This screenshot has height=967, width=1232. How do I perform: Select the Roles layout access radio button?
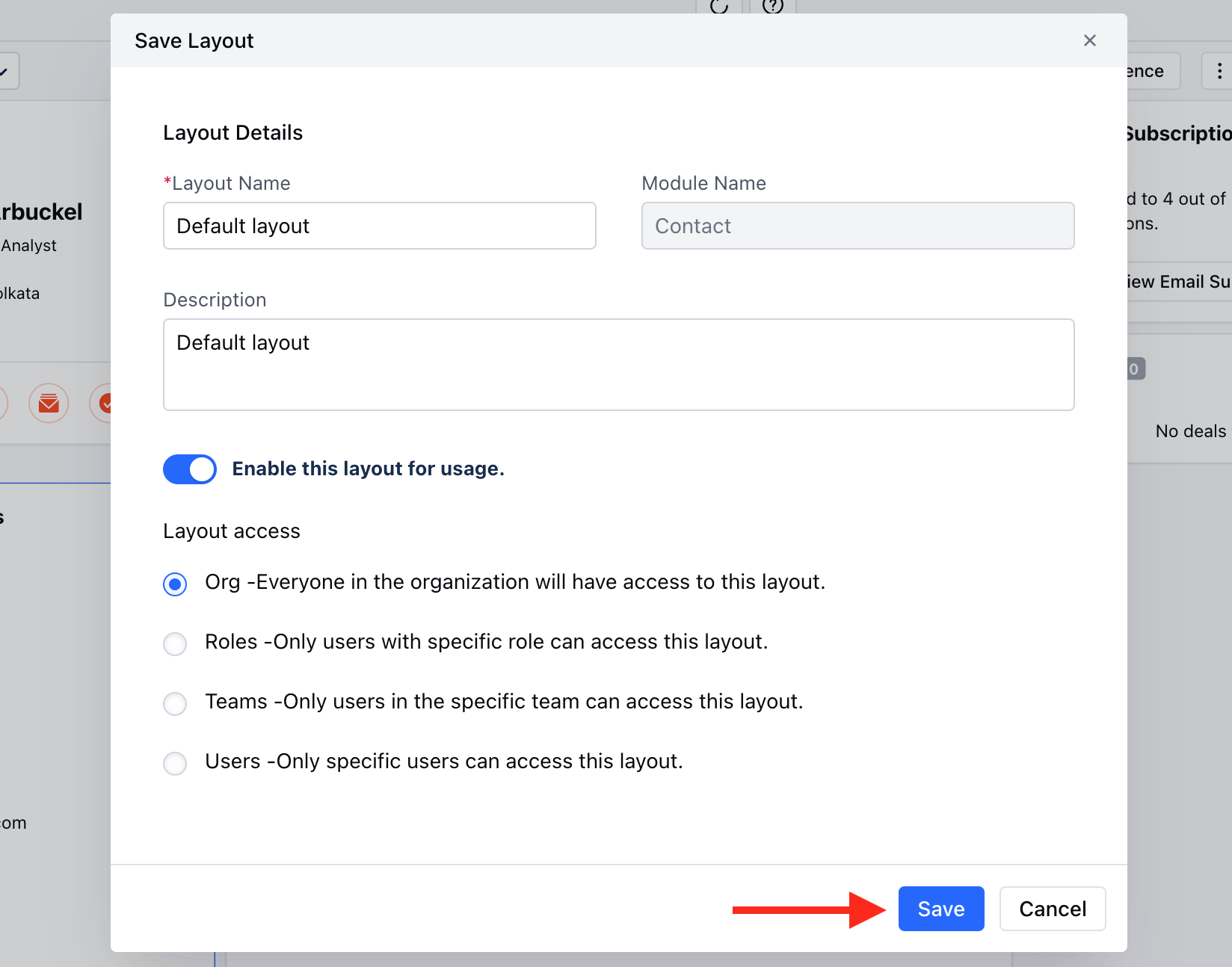pyautogui.click(x=175, y=643)
